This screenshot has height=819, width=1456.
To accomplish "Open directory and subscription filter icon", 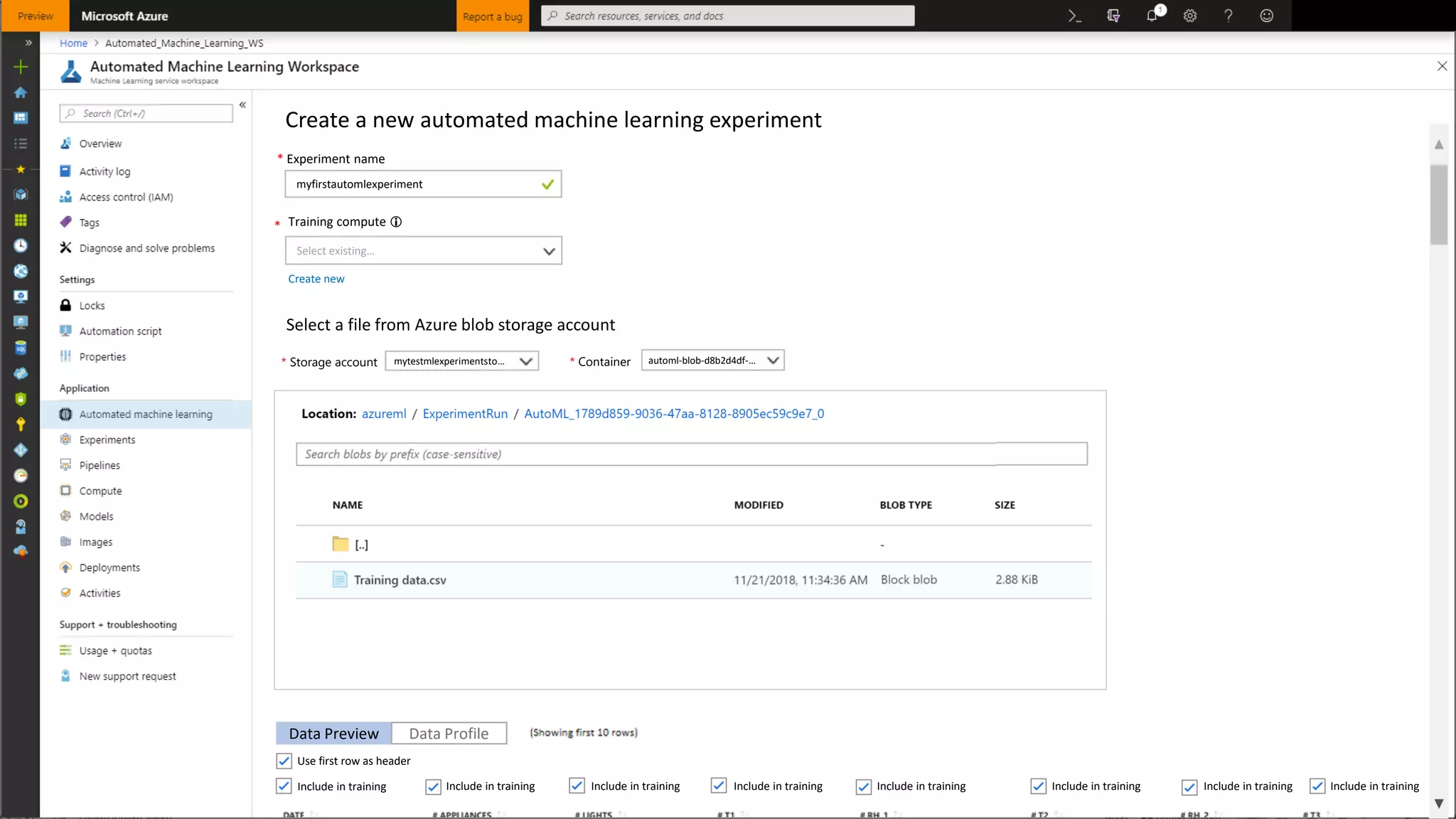I will click(x=1113, y=16).
